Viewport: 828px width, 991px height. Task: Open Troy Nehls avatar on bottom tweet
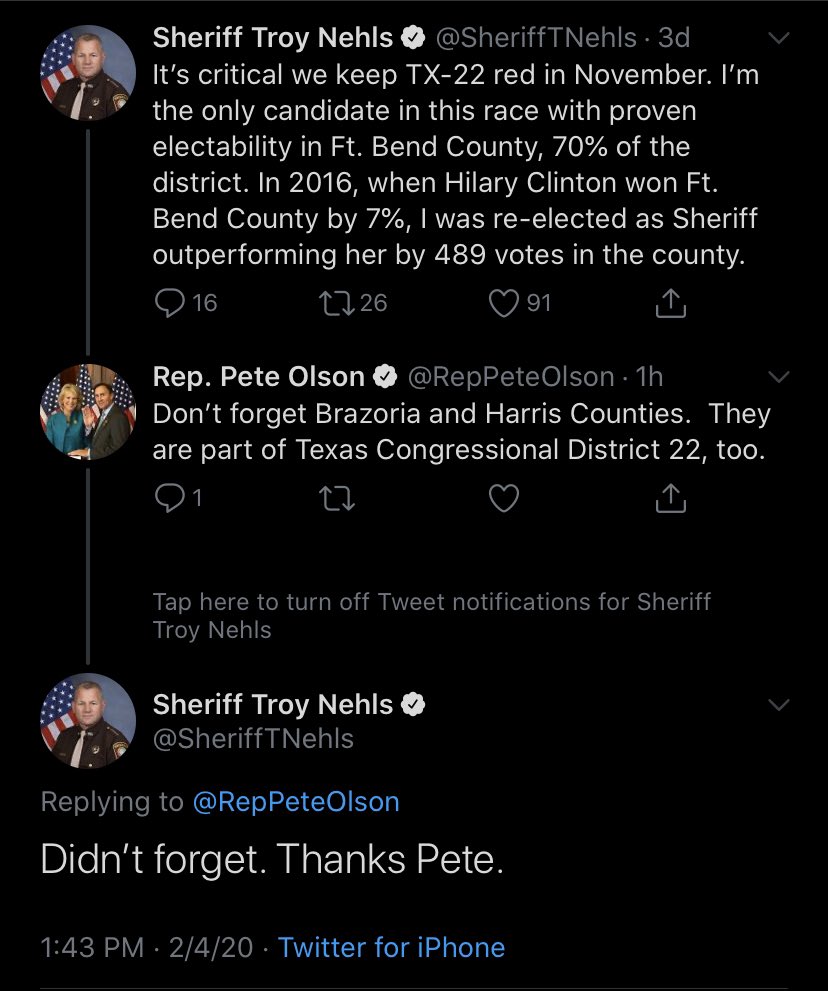(88, 720)
